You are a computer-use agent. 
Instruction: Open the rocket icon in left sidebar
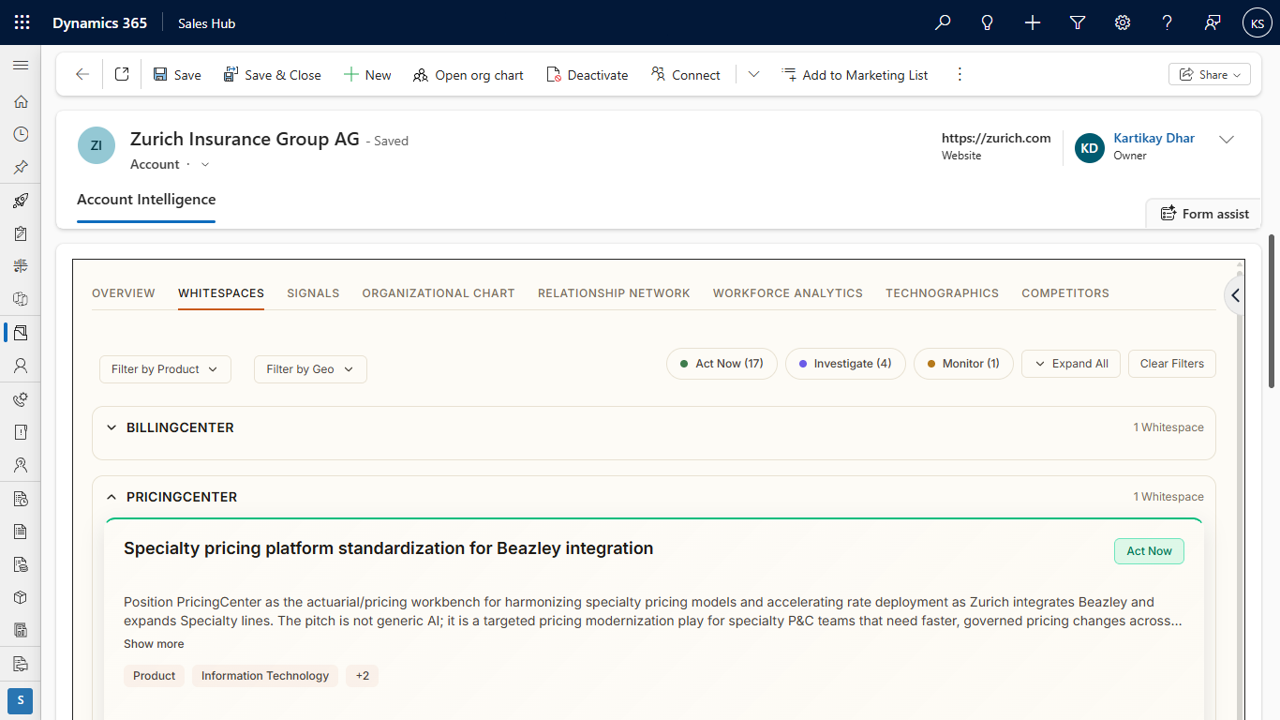click(x=20, y=200)
